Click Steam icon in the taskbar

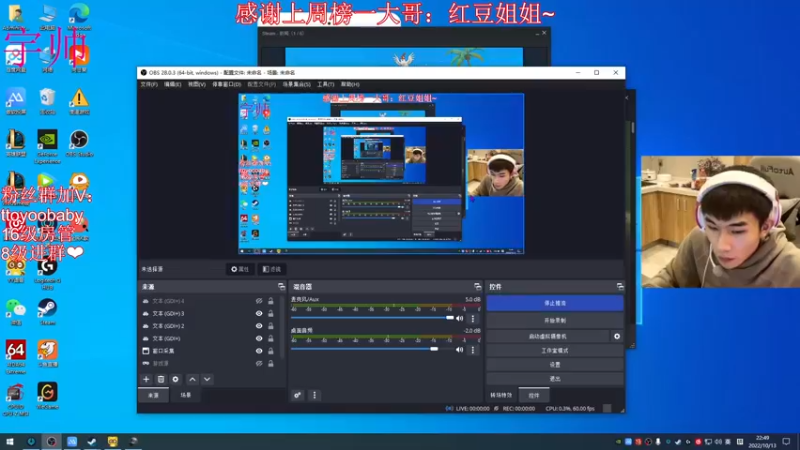click(x=92, y=441)
